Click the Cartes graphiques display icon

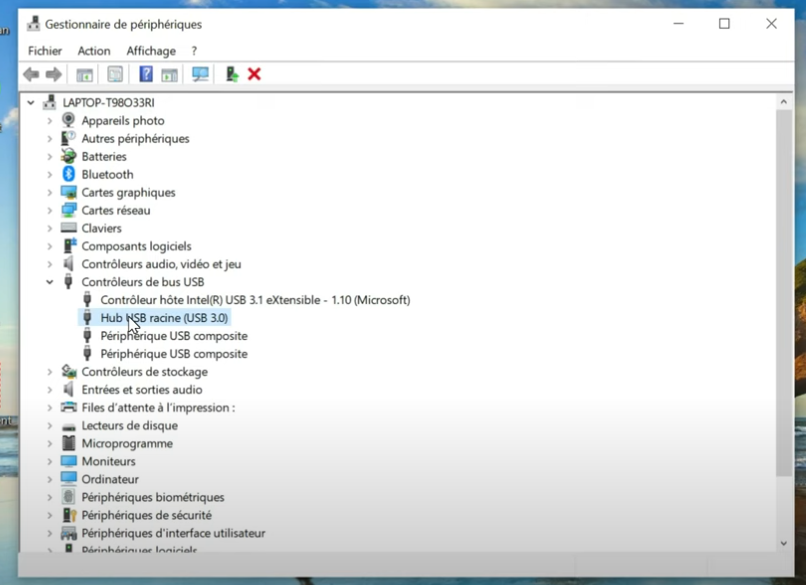pyautogui.click(x=68, y=192)
